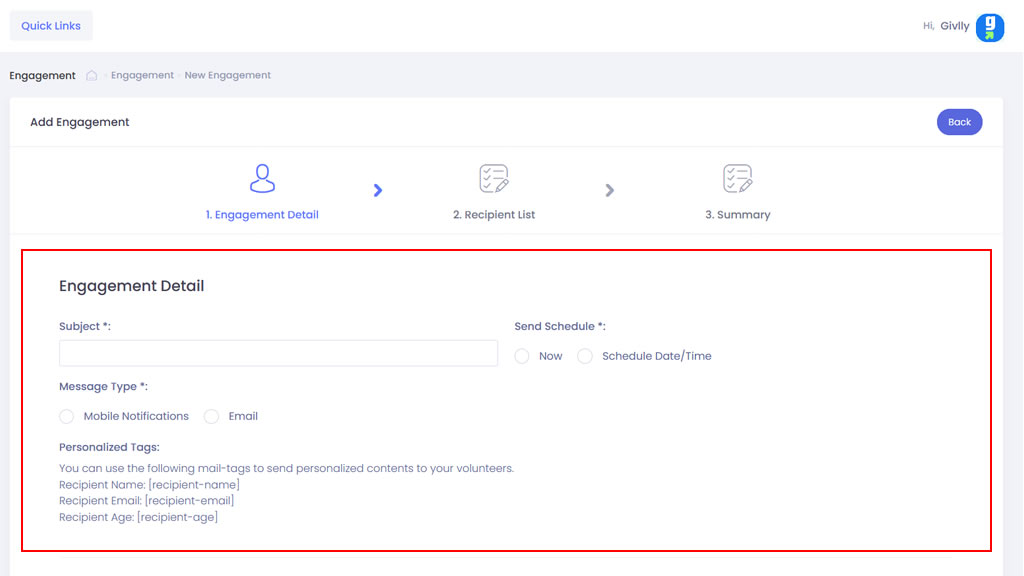The image size is (1024, 576).
Task: Open the Hi, Givlly user menu
Action: click(945, 27)
